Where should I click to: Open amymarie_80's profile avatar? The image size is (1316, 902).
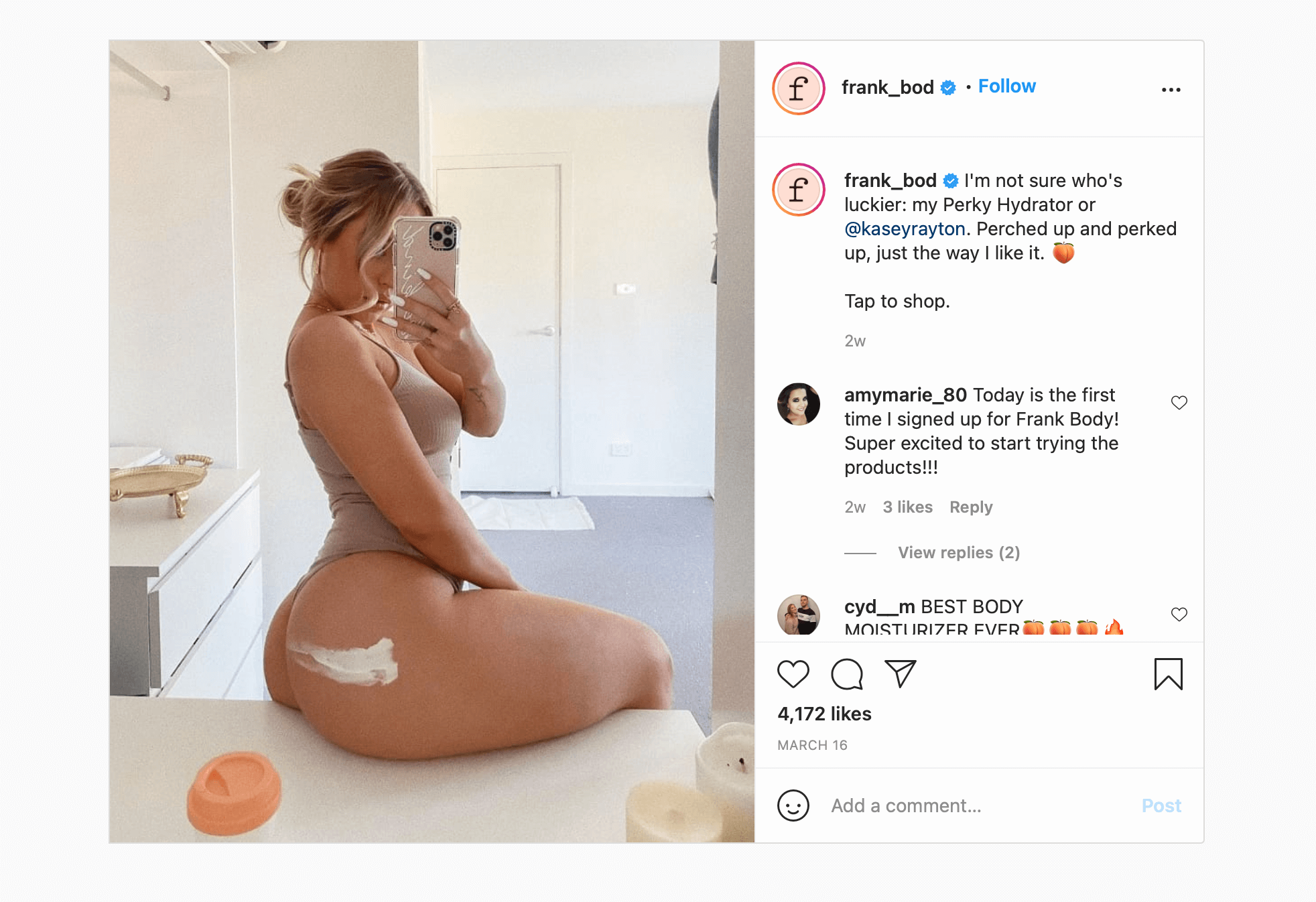(799, 404)
